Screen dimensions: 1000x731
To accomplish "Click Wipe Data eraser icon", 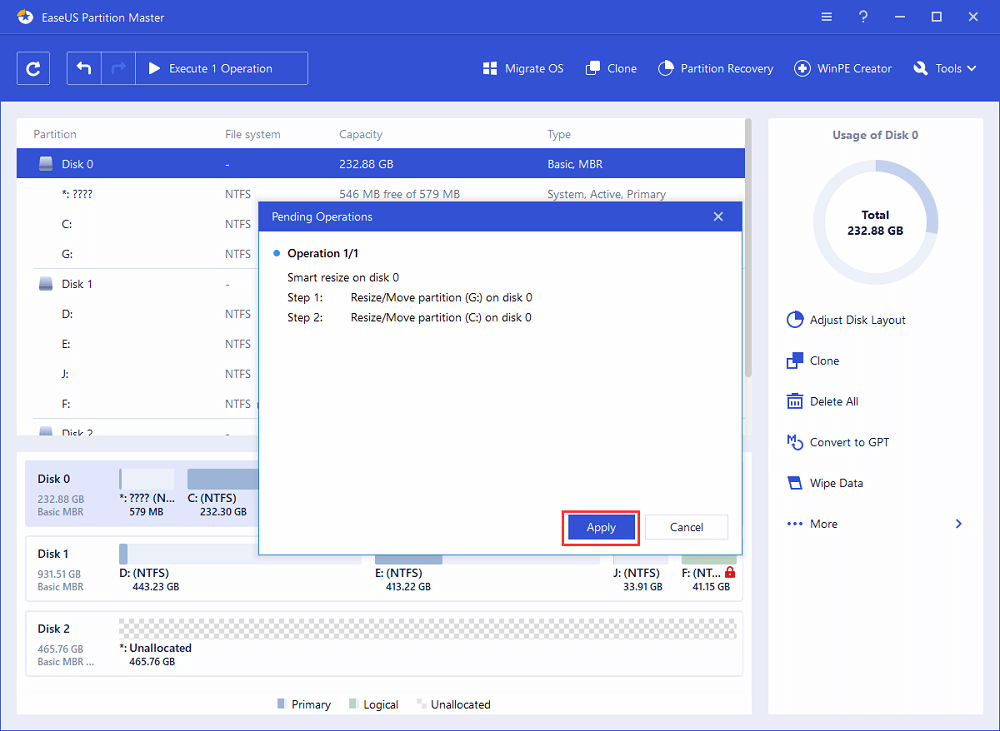I will click(x=795, y=483).
